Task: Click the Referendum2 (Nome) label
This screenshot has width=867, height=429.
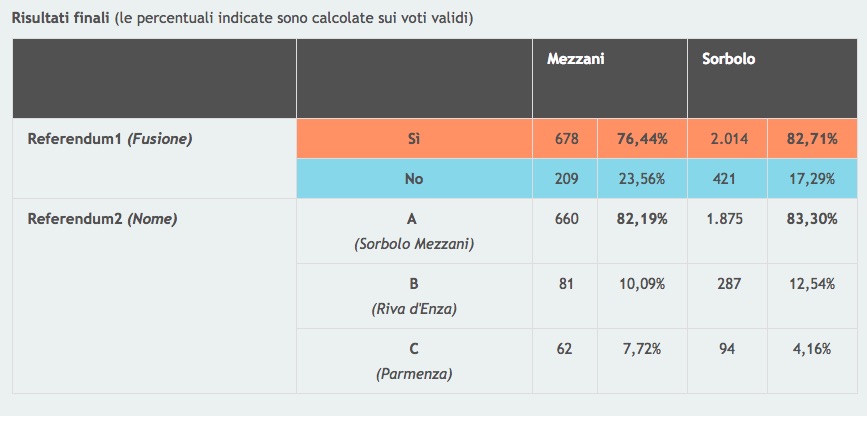Action: (x=101, y=219)
